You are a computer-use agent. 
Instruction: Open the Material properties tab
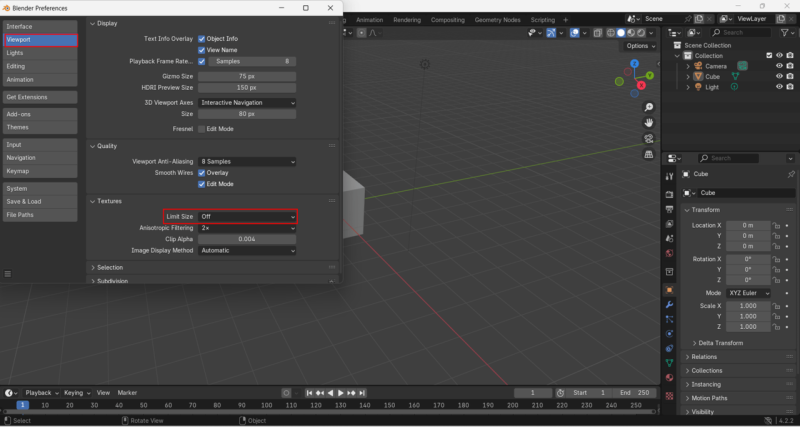click(669, 378)
